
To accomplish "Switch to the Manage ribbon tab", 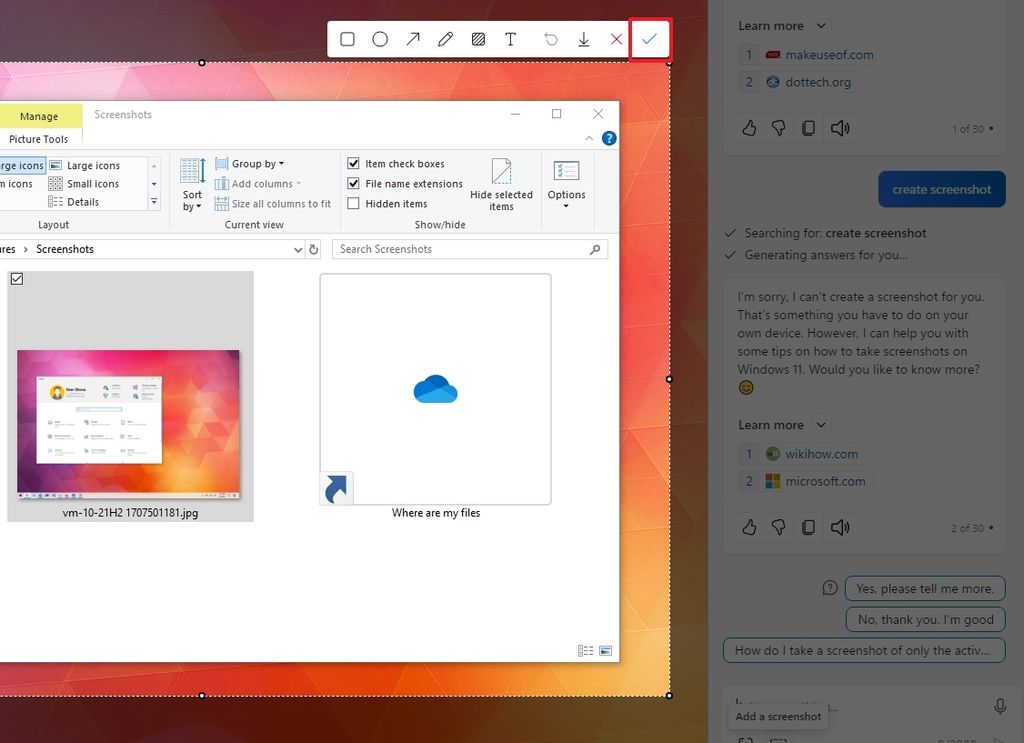I will (x=40, y=115).
